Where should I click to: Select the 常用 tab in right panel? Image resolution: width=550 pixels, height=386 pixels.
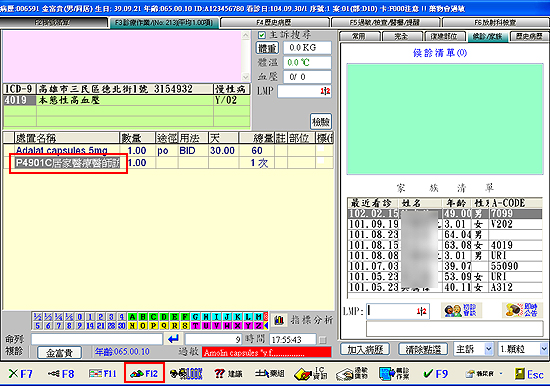point(360,36)
